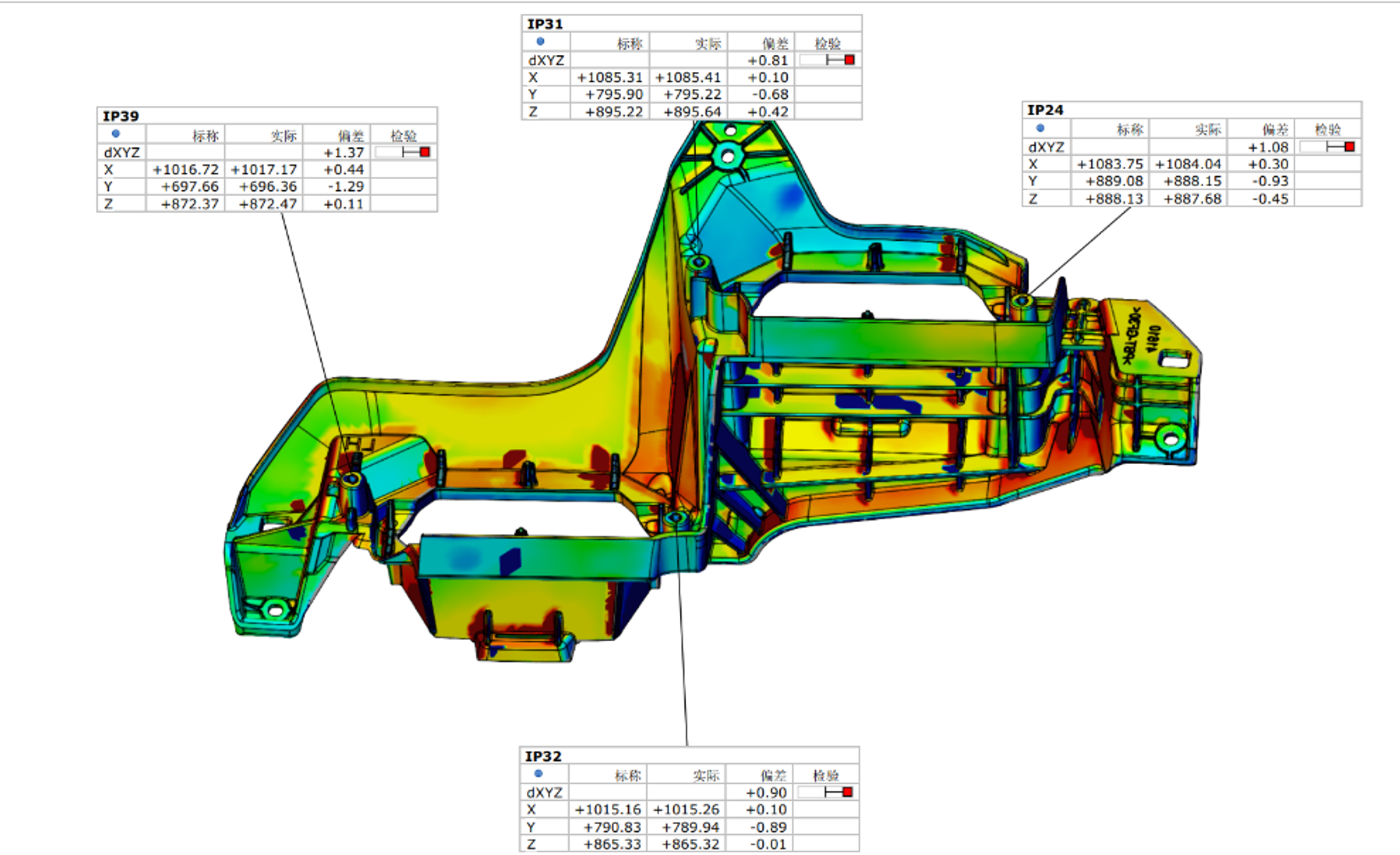The width and height of the screenshot is (1400, 855).
Task: Select the Y nominal value +889.08 in IP24
Action: 1114,181
